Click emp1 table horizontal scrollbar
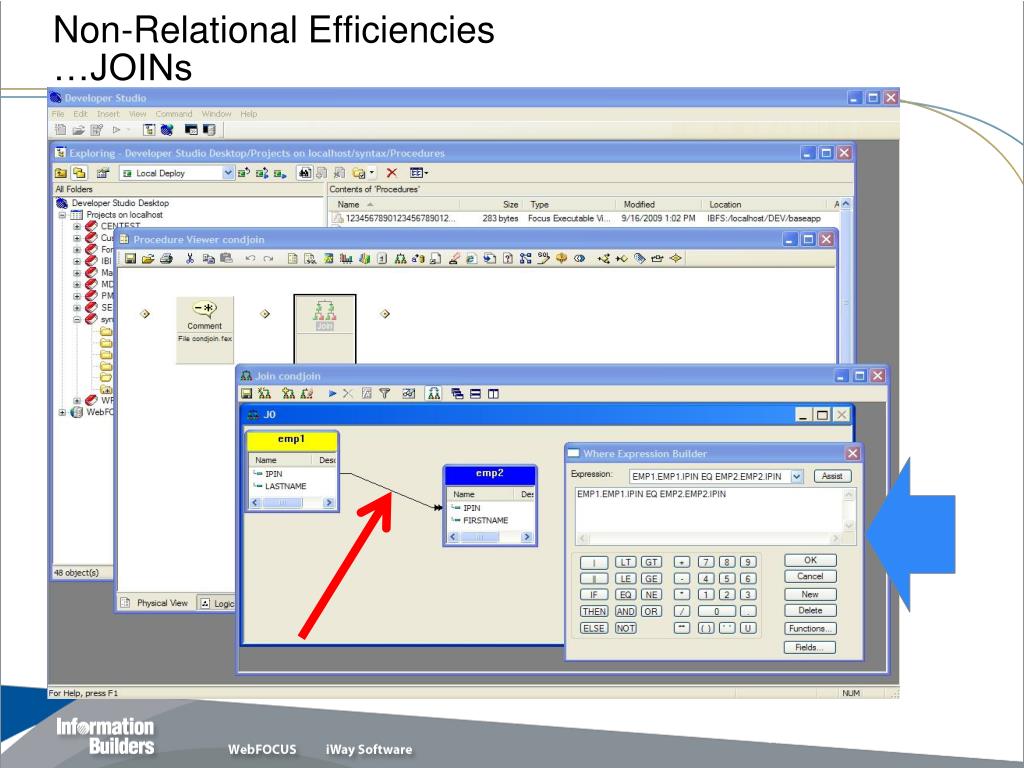 click(x=292, y=503)
